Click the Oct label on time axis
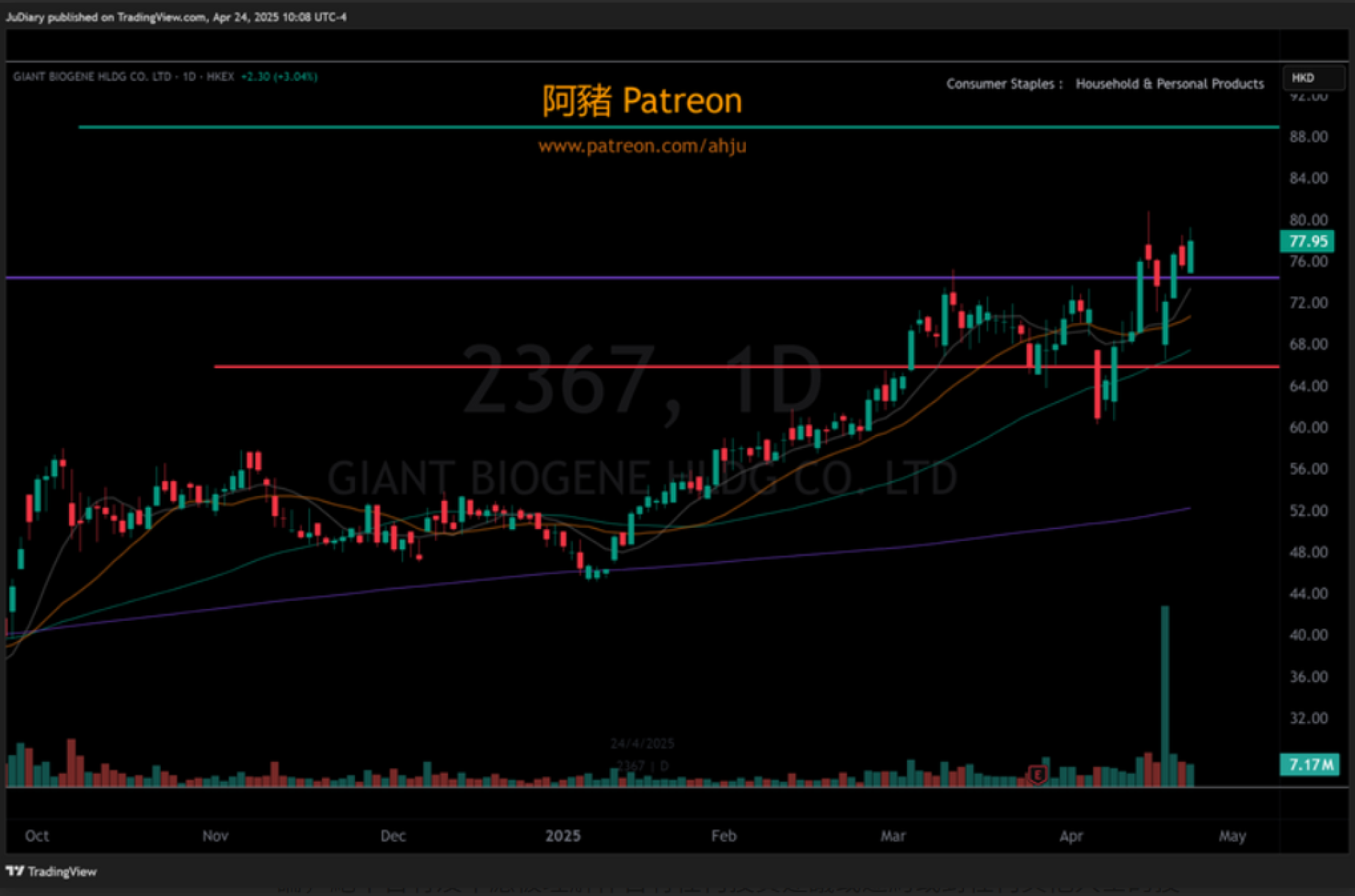 37,836
